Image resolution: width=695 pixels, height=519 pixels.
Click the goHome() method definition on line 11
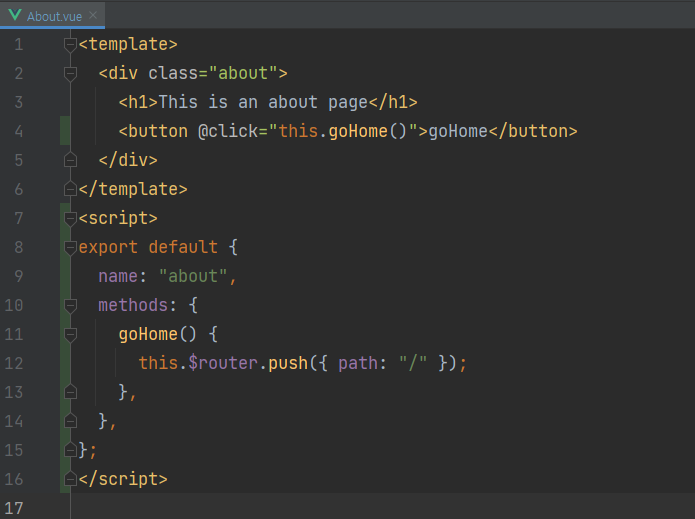pyautogui.click(x=157, y=334)
